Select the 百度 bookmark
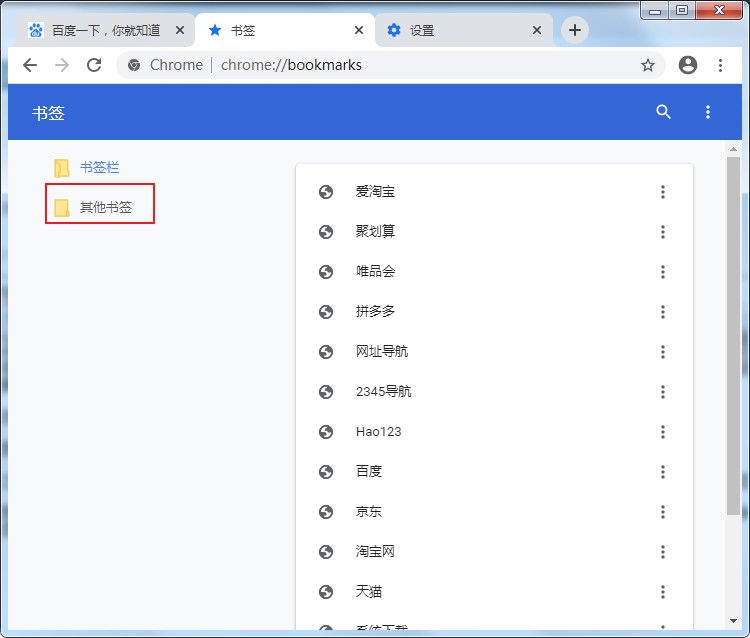The image size is (750, 638). point(494,472)
